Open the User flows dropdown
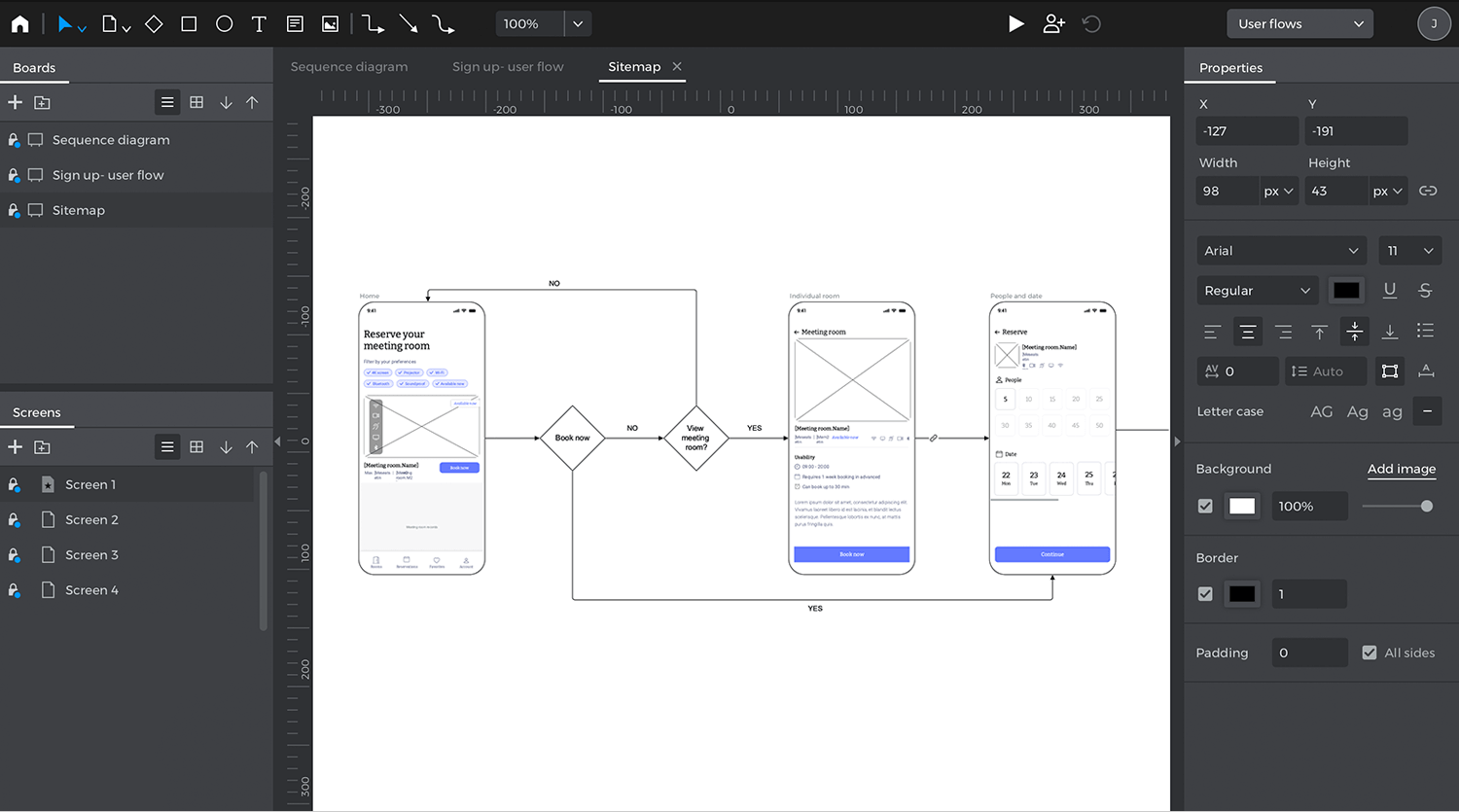The width and height of the screenshot is (1459, 812). [1299, 24]
